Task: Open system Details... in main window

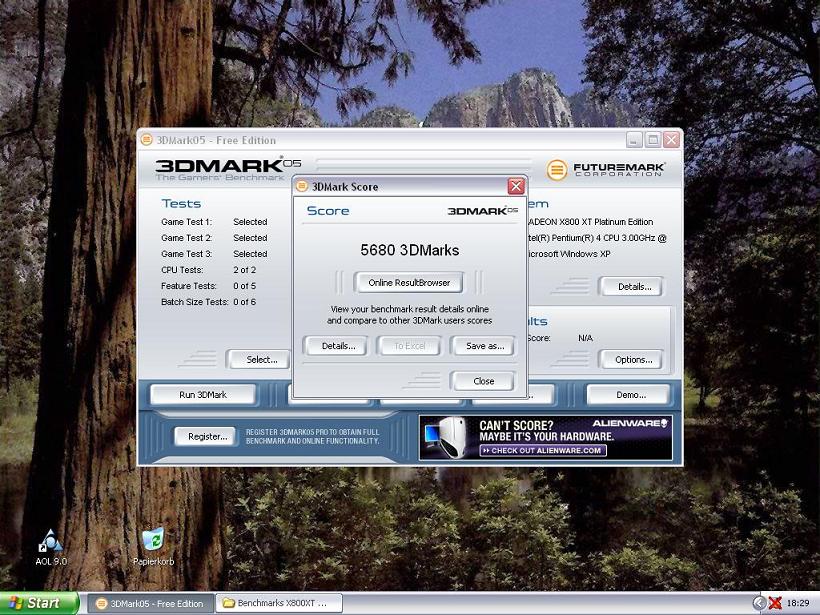Action: point(631,287)
